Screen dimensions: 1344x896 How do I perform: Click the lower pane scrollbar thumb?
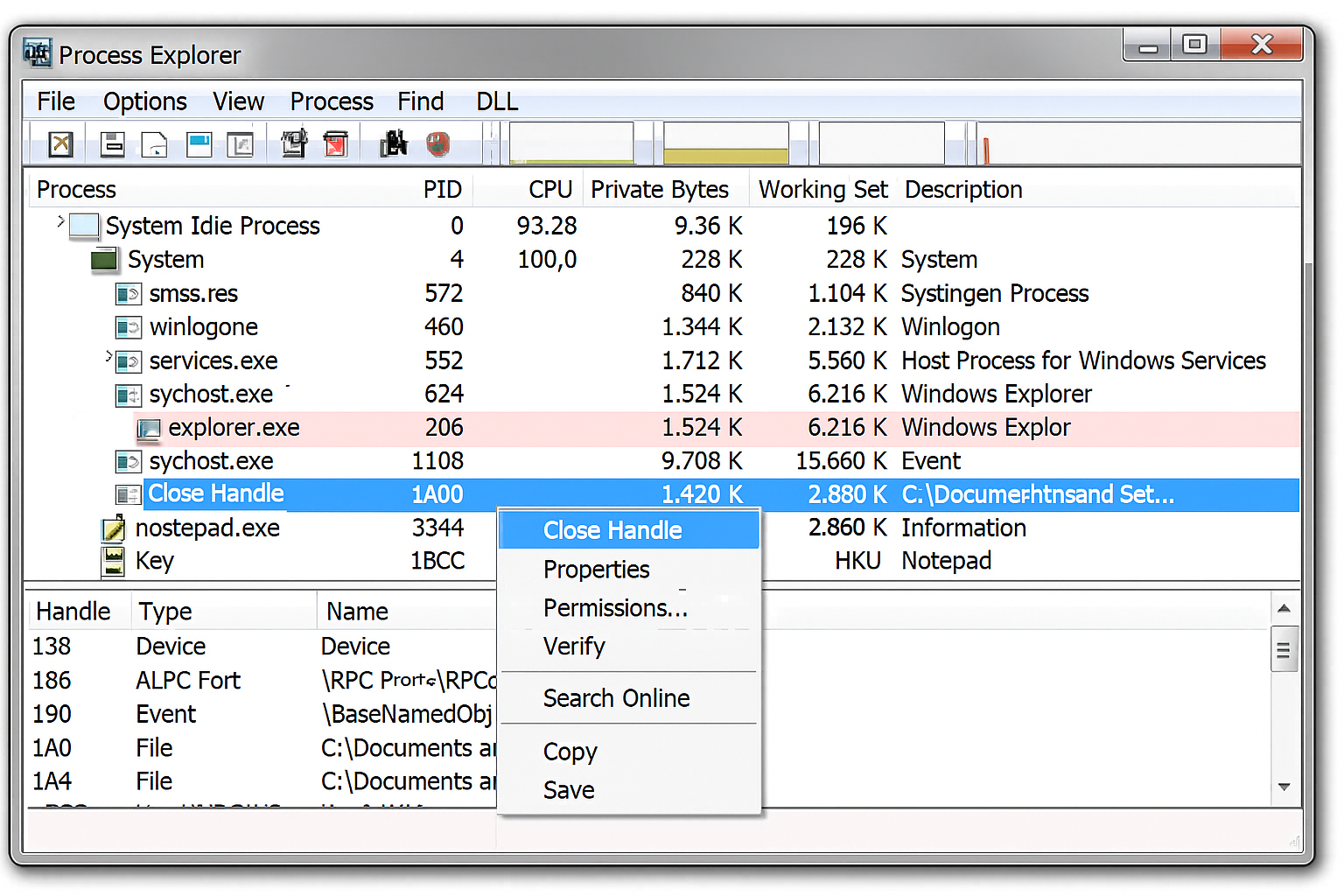pos(1284,649)
